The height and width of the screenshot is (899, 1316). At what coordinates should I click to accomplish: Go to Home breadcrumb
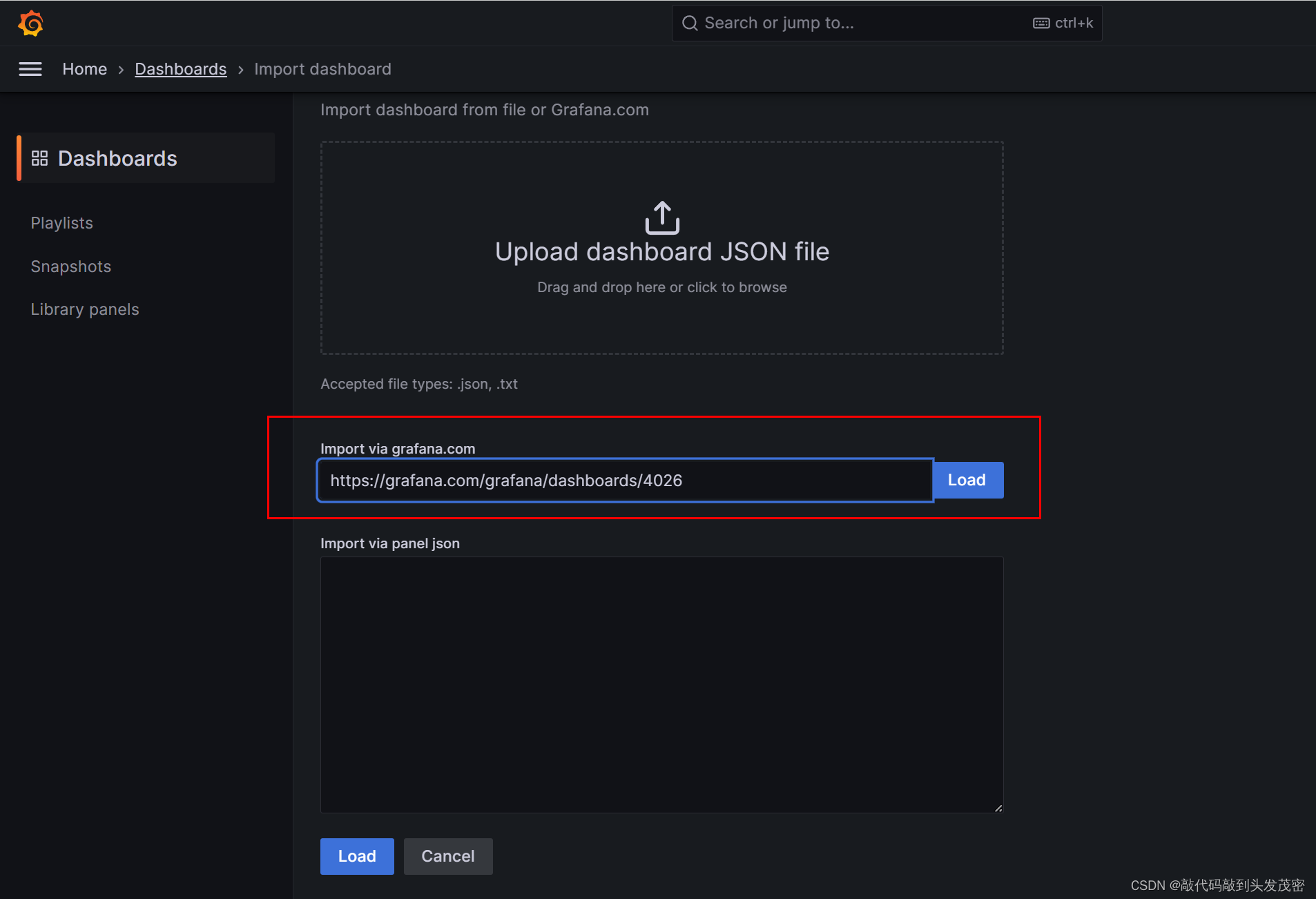(x=85, y=69)
